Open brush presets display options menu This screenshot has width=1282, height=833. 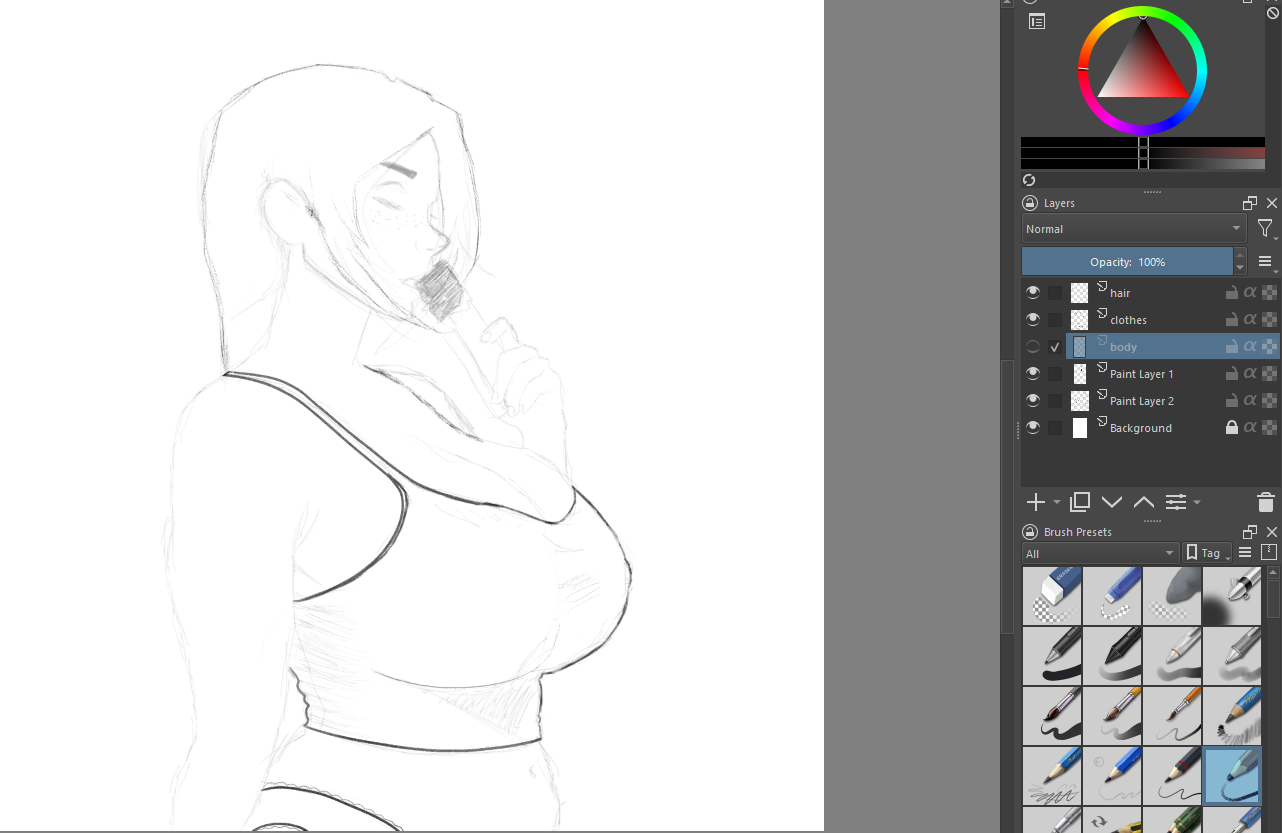coord(1245,553)
